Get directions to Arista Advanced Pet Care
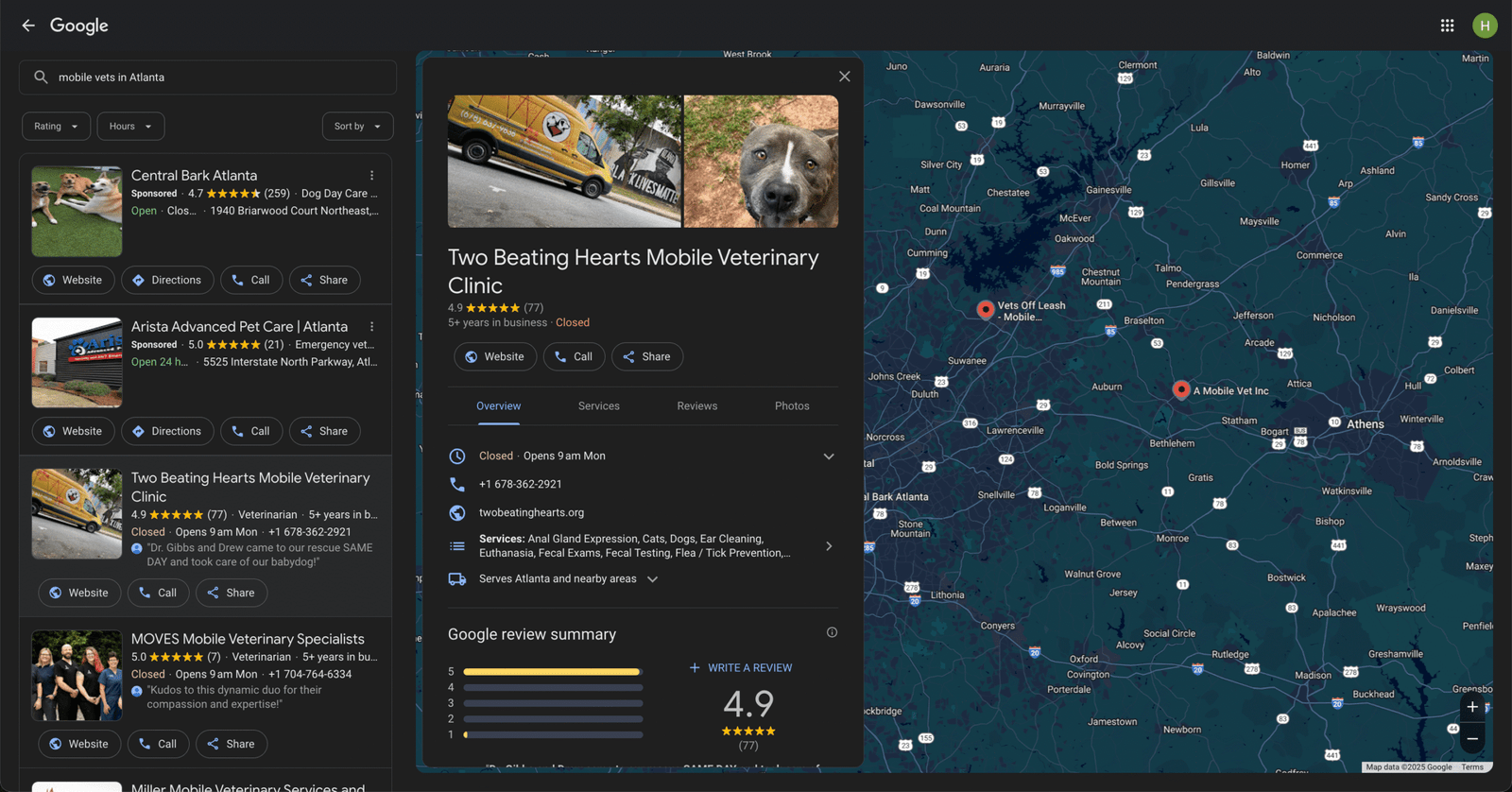Image resolution: width=1512 pixels, height=792 pixels. click(167, 431)
